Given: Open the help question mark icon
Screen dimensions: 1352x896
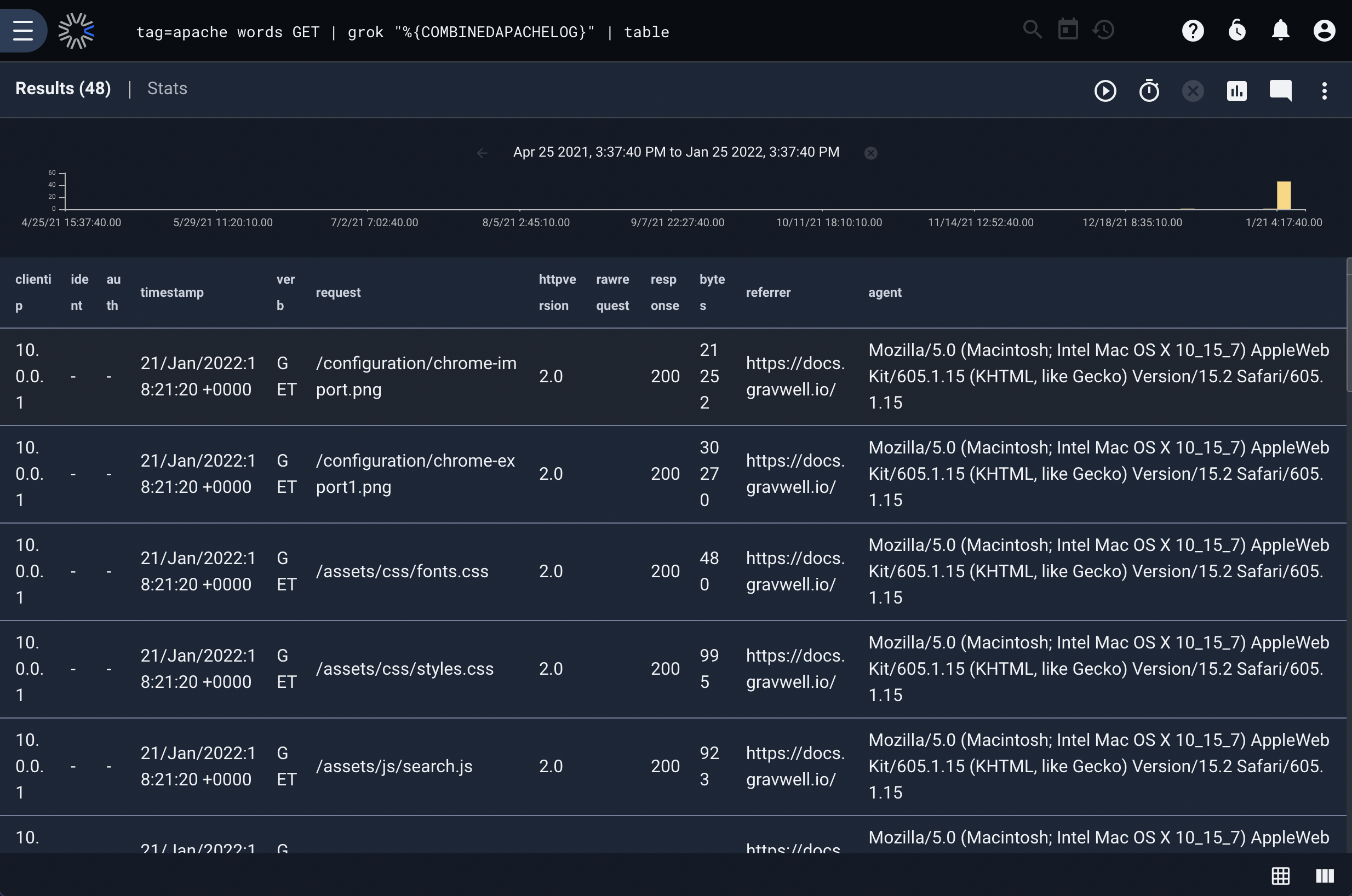Looking at the screenshot, I should point(1193,30).
